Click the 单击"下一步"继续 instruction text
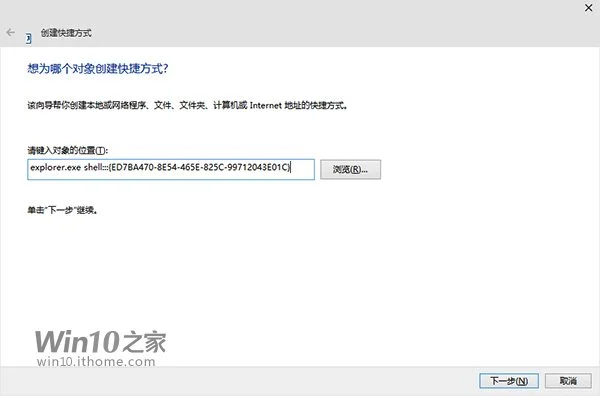The image size is (600, 396). 62,210
